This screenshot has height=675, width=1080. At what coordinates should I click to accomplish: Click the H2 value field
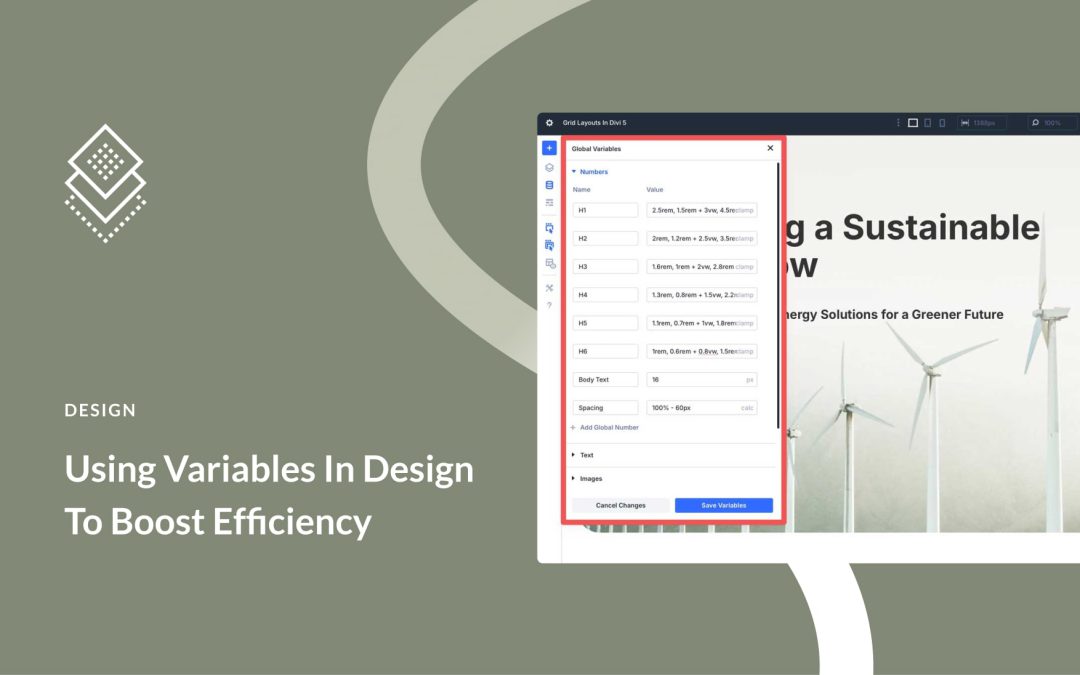click(702, 238)
